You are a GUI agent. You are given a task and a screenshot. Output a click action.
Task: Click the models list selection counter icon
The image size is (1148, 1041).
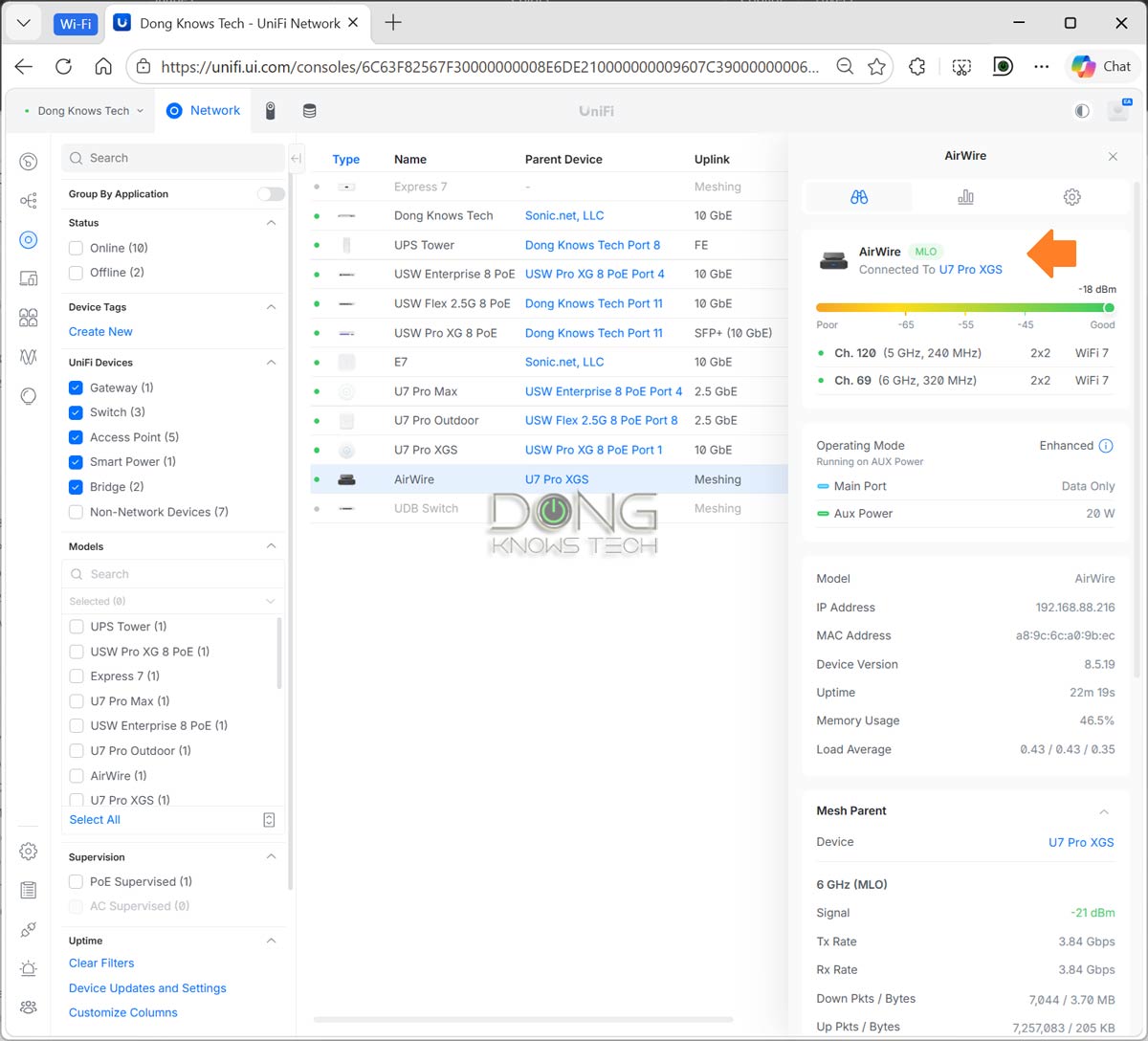tap(269, 820)
